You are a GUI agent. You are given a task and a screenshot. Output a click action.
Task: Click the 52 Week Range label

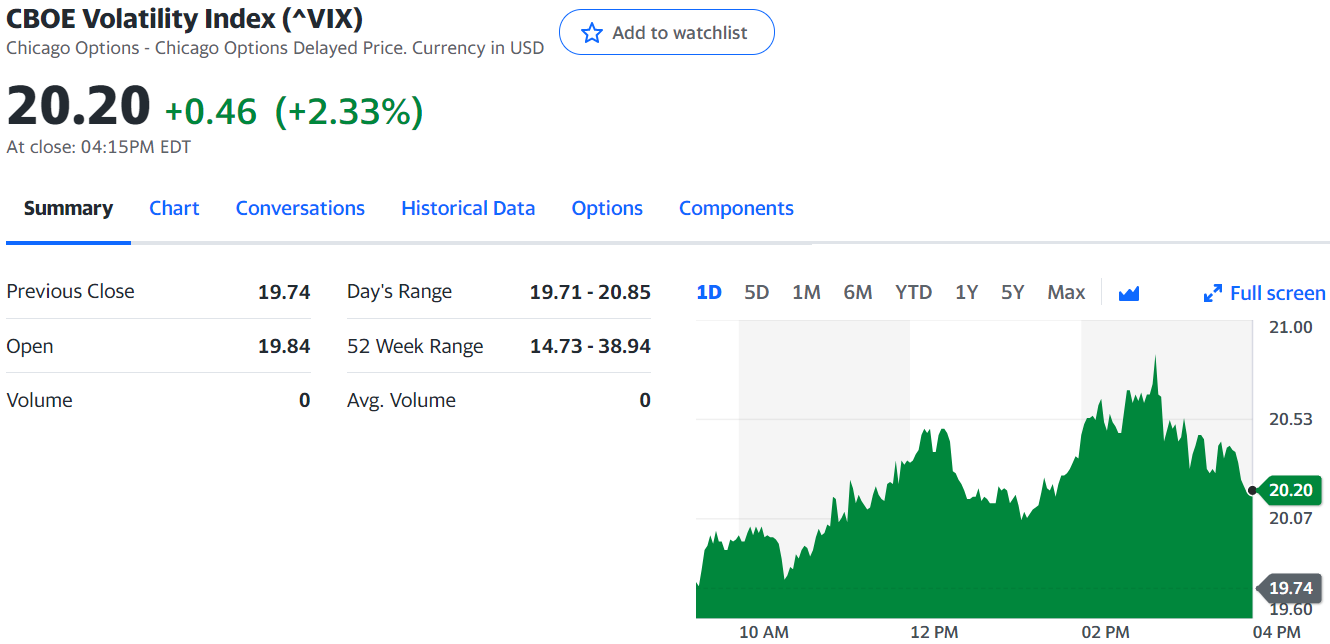point(415,347)
